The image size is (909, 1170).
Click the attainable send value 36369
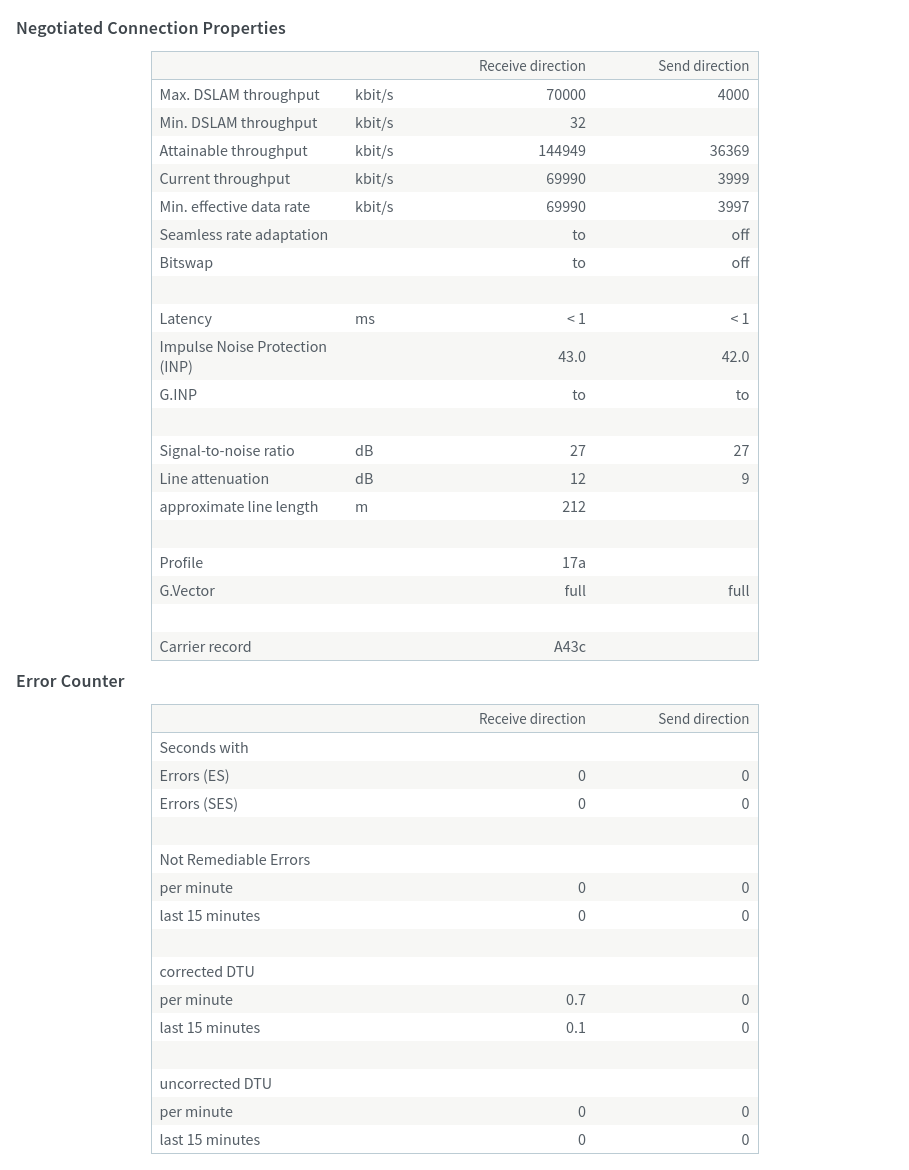tap(729, 151)
